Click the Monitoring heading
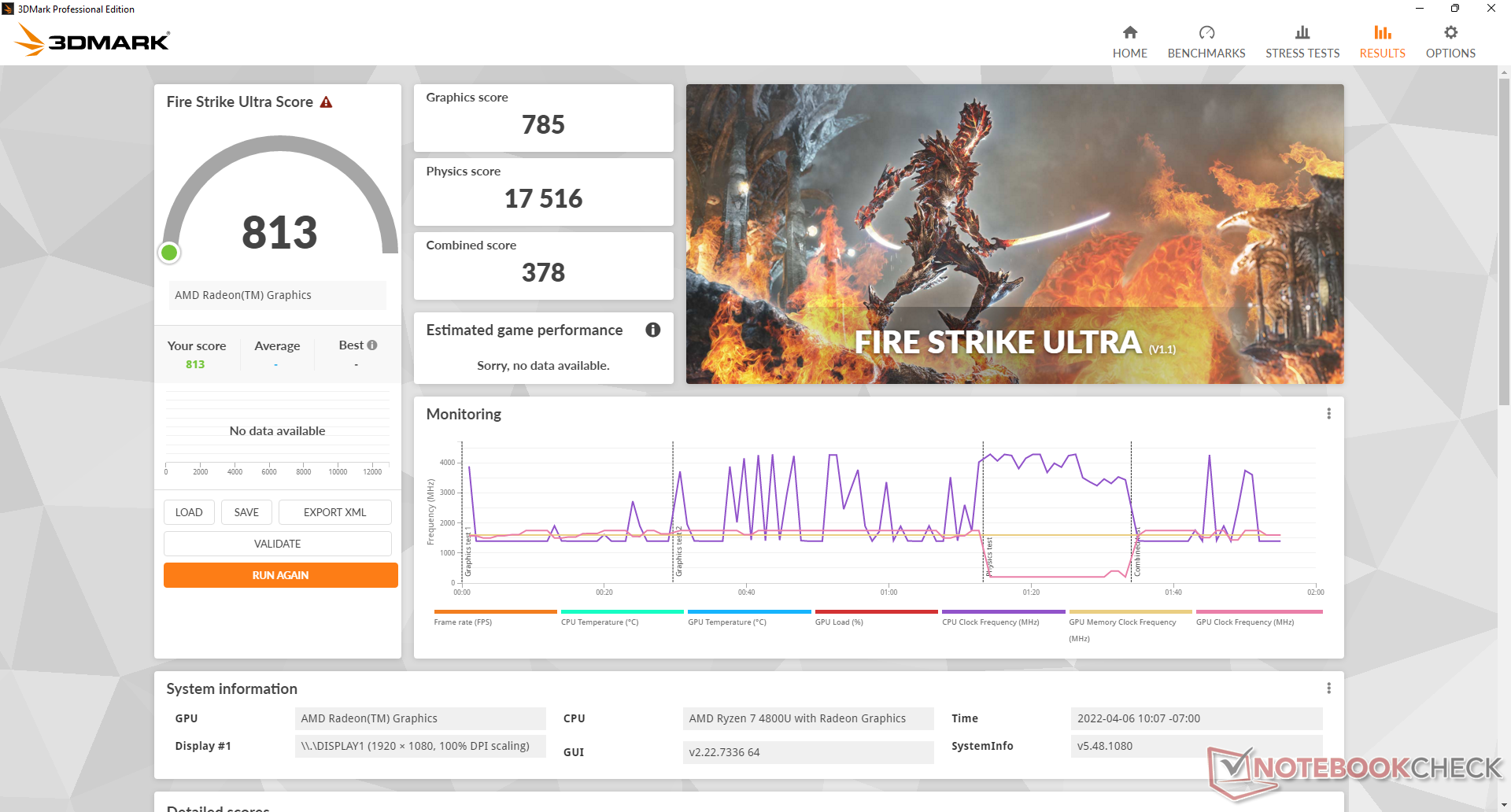1511x812 pixels. [x=464, y=414]
